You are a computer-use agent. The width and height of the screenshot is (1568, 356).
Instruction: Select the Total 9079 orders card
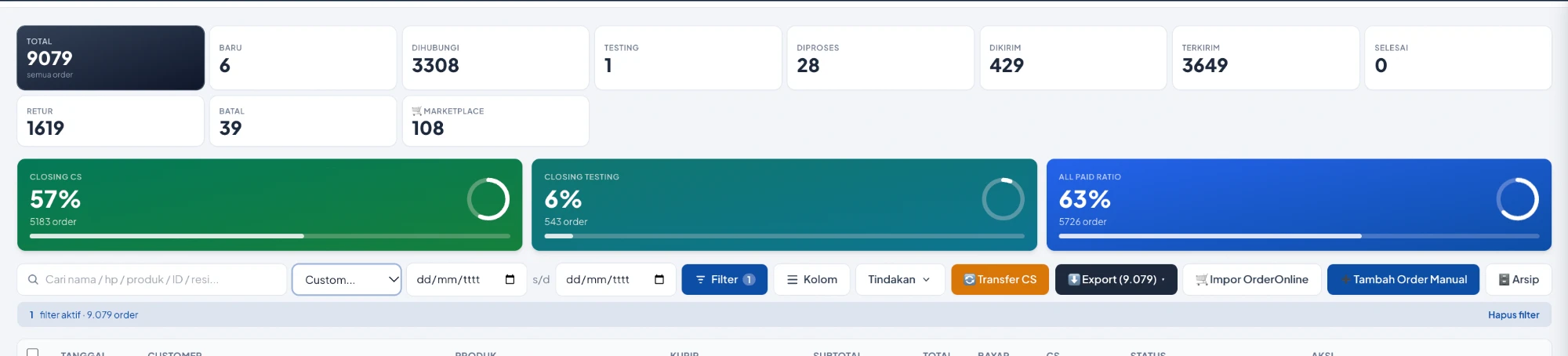click(x=111, y=58)
